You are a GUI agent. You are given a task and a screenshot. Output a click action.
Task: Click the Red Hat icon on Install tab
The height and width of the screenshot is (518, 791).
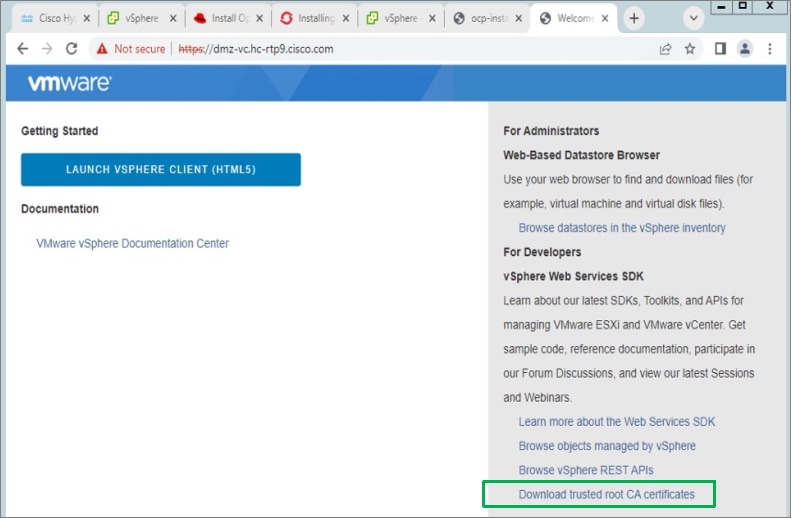click(x=200, y=19)
